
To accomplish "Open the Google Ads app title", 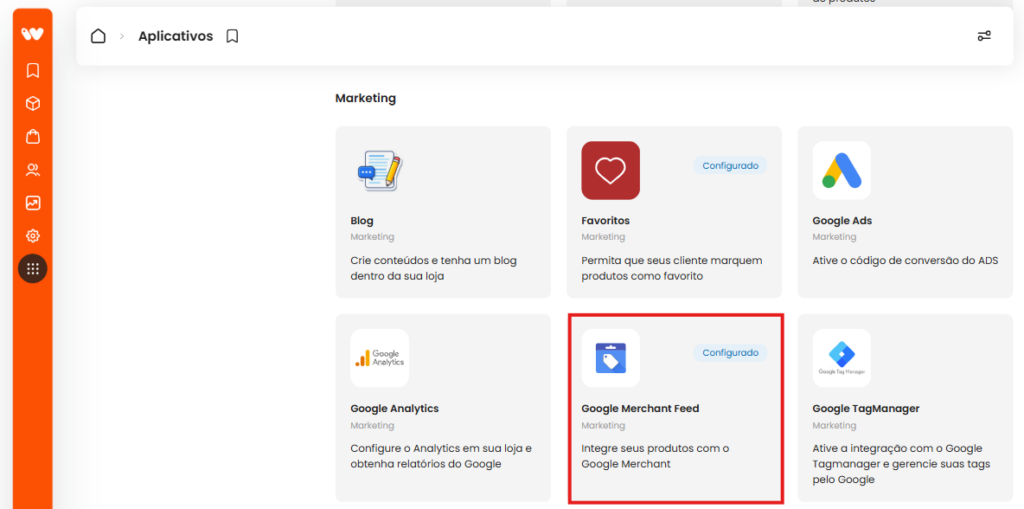I will (842, 221).
